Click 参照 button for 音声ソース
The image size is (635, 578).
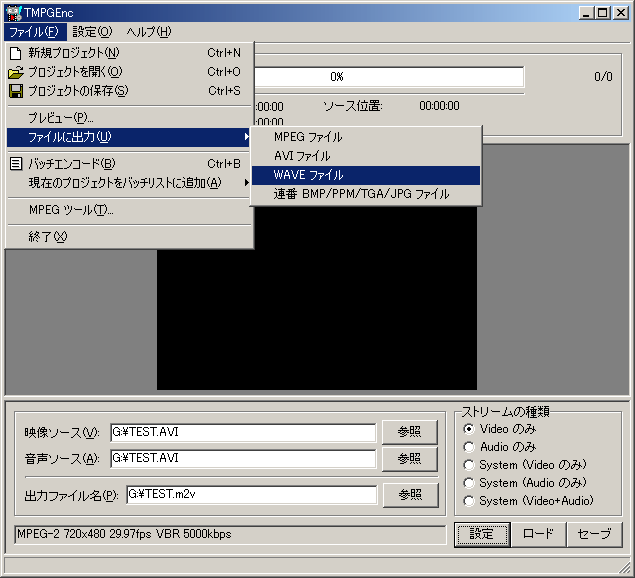click(410, 459)
